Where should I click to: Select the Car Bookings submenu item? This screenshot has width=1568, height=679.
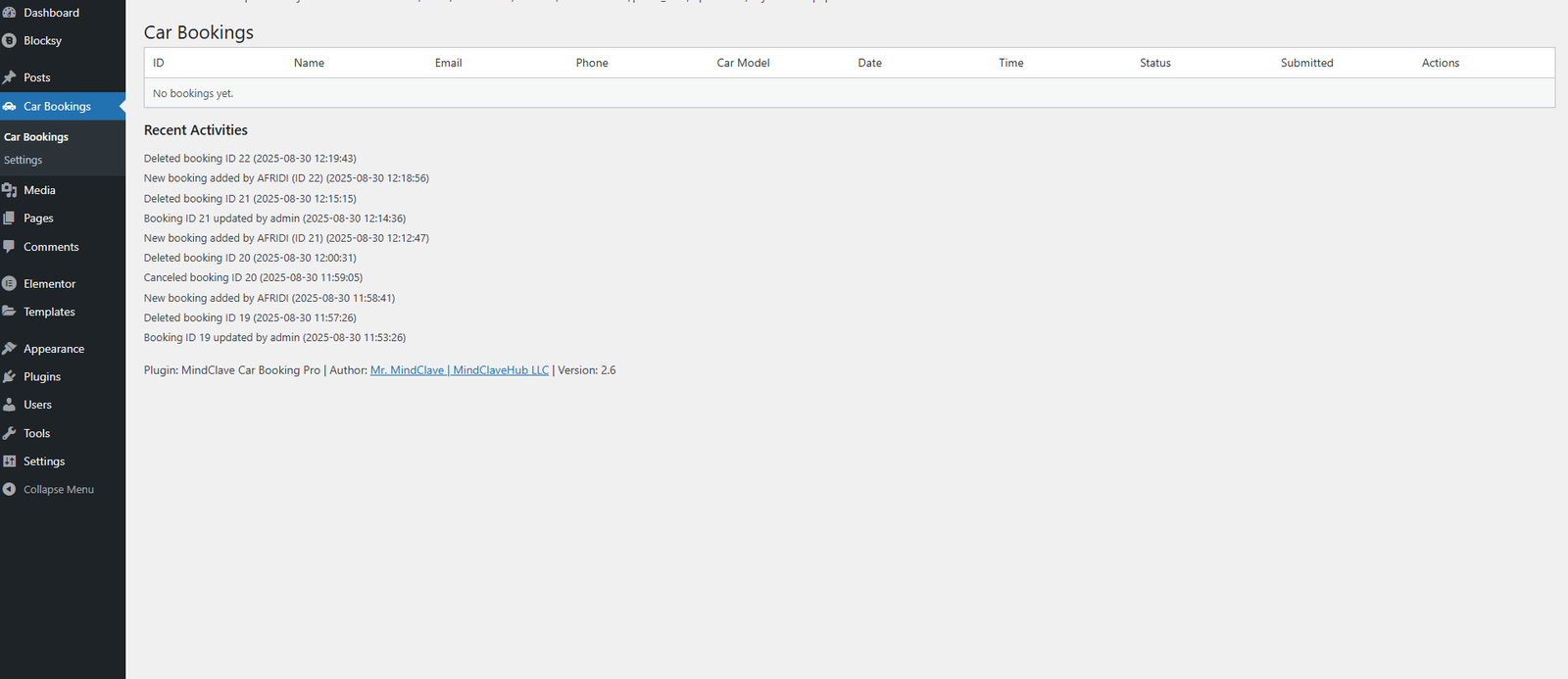click(x=36, y=137)
